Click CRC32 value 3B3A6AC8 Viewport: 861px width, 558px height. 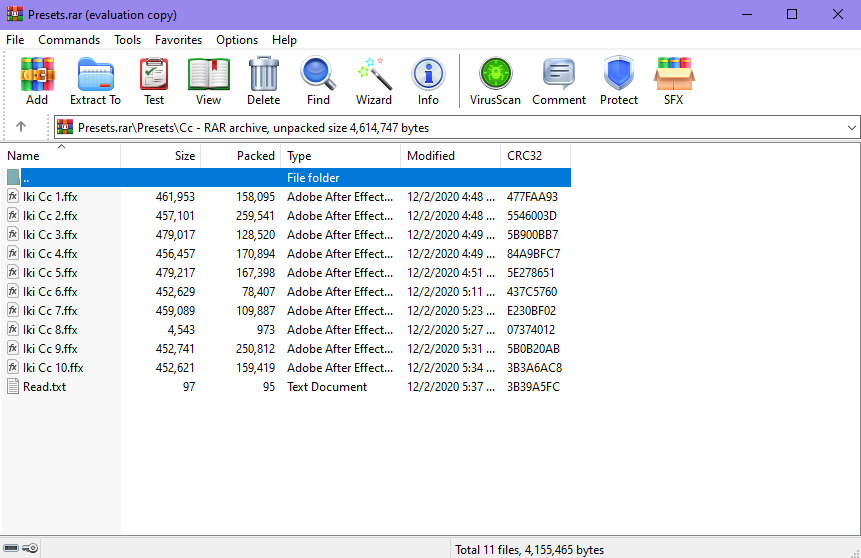click(534, 367)
